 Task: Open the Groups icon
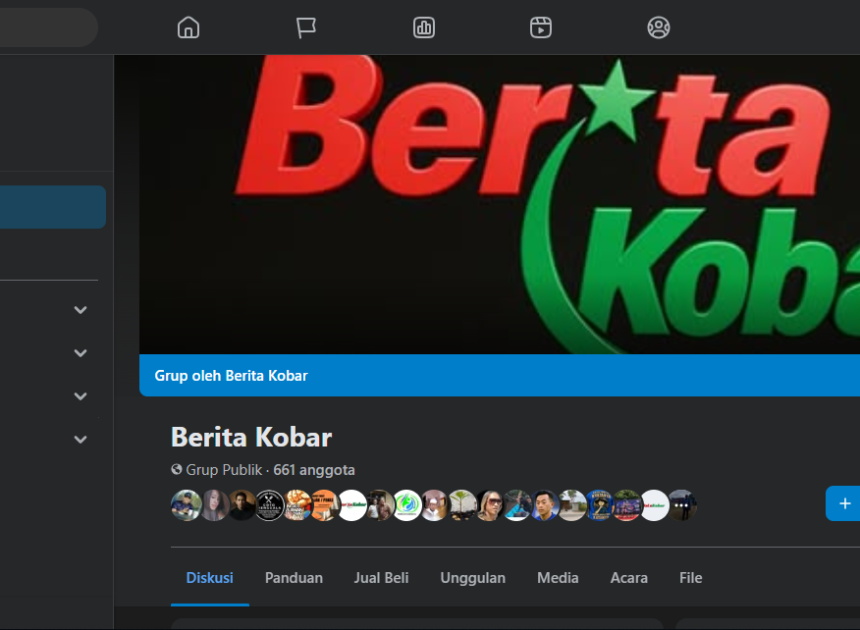coord(658,27)
